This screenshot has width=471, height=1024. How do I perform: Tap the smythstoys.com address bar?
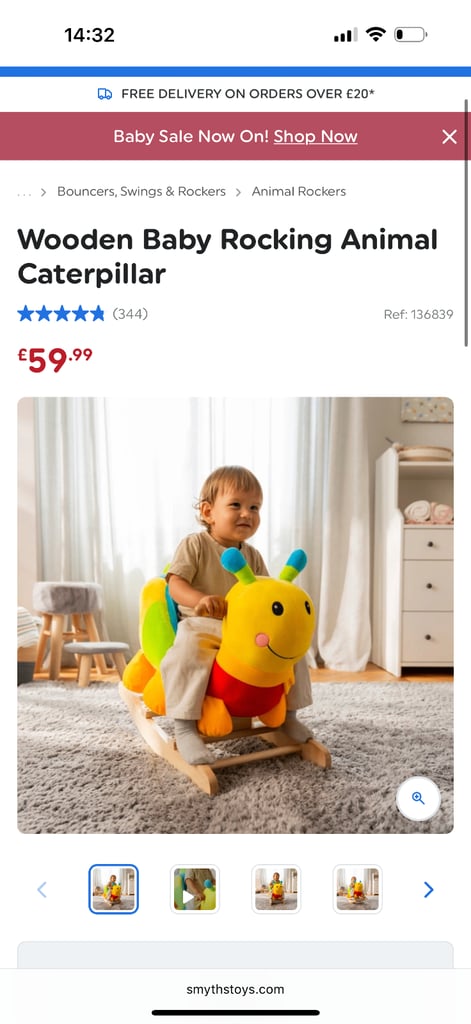[x=235, y=989]
